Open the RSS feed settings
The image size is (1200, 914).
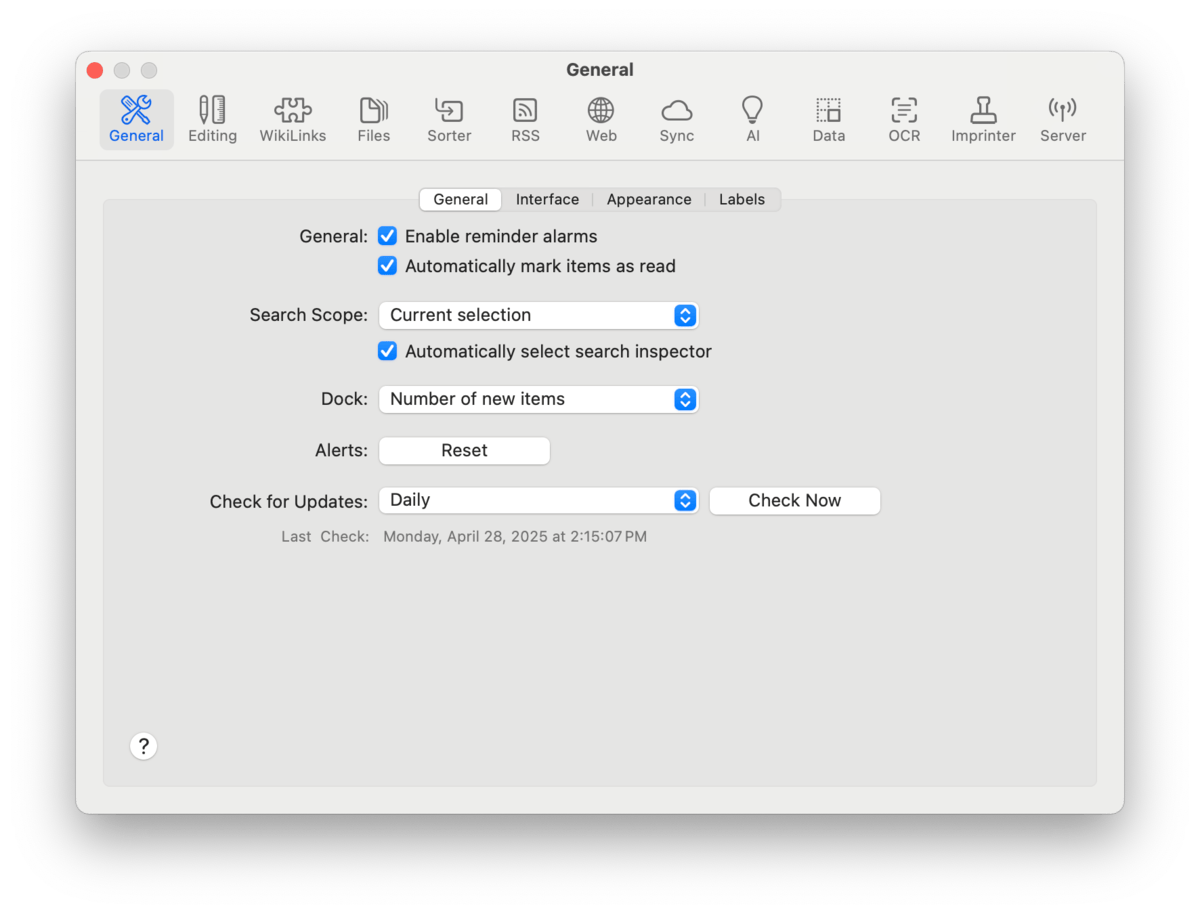click(525, 119)
